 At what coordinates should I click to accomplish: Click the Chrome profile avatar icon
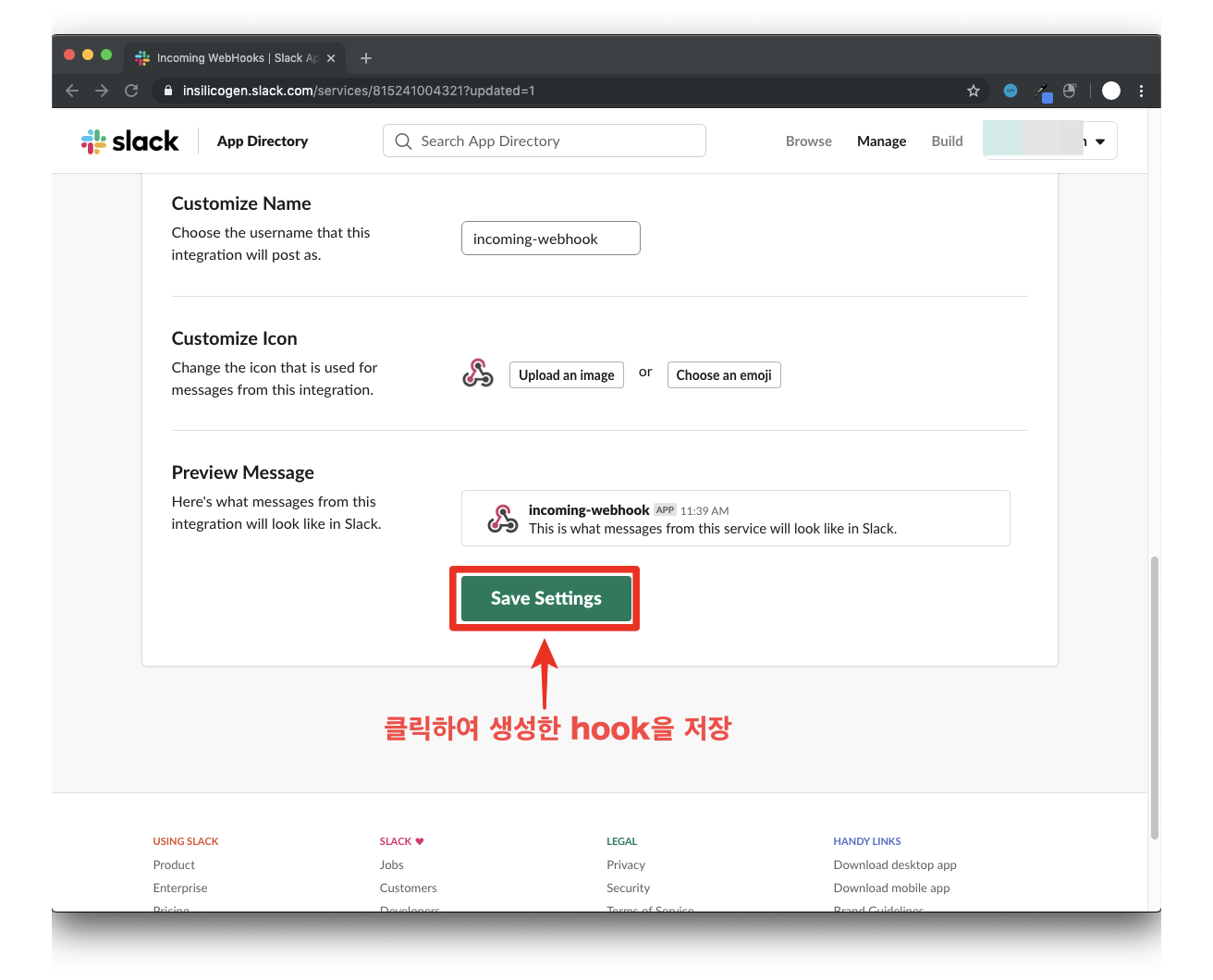pyautogui.click(x=1111, y=91)
